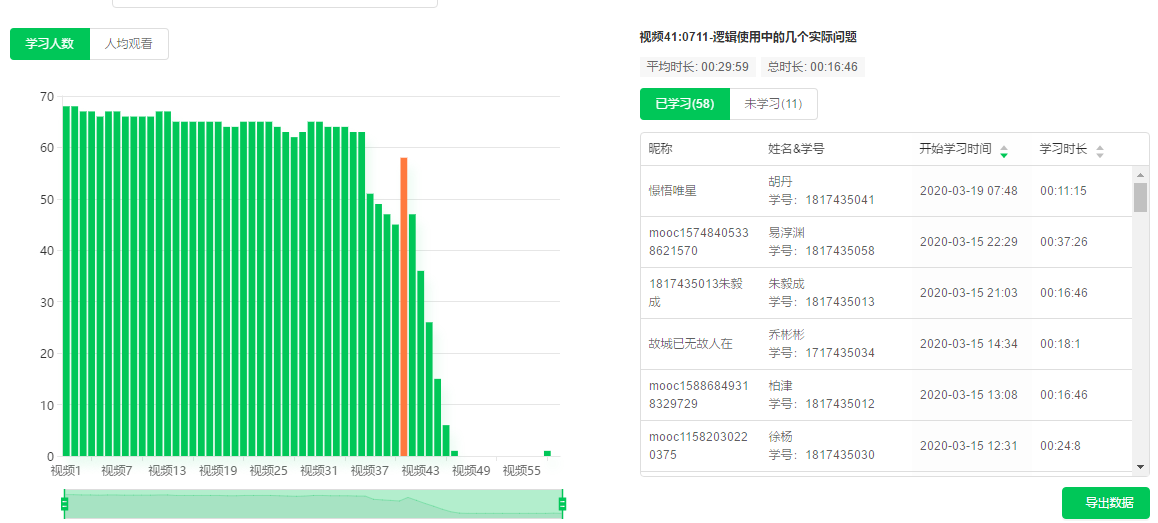Open the nickname 故城已无故人在

coord(690,344)
